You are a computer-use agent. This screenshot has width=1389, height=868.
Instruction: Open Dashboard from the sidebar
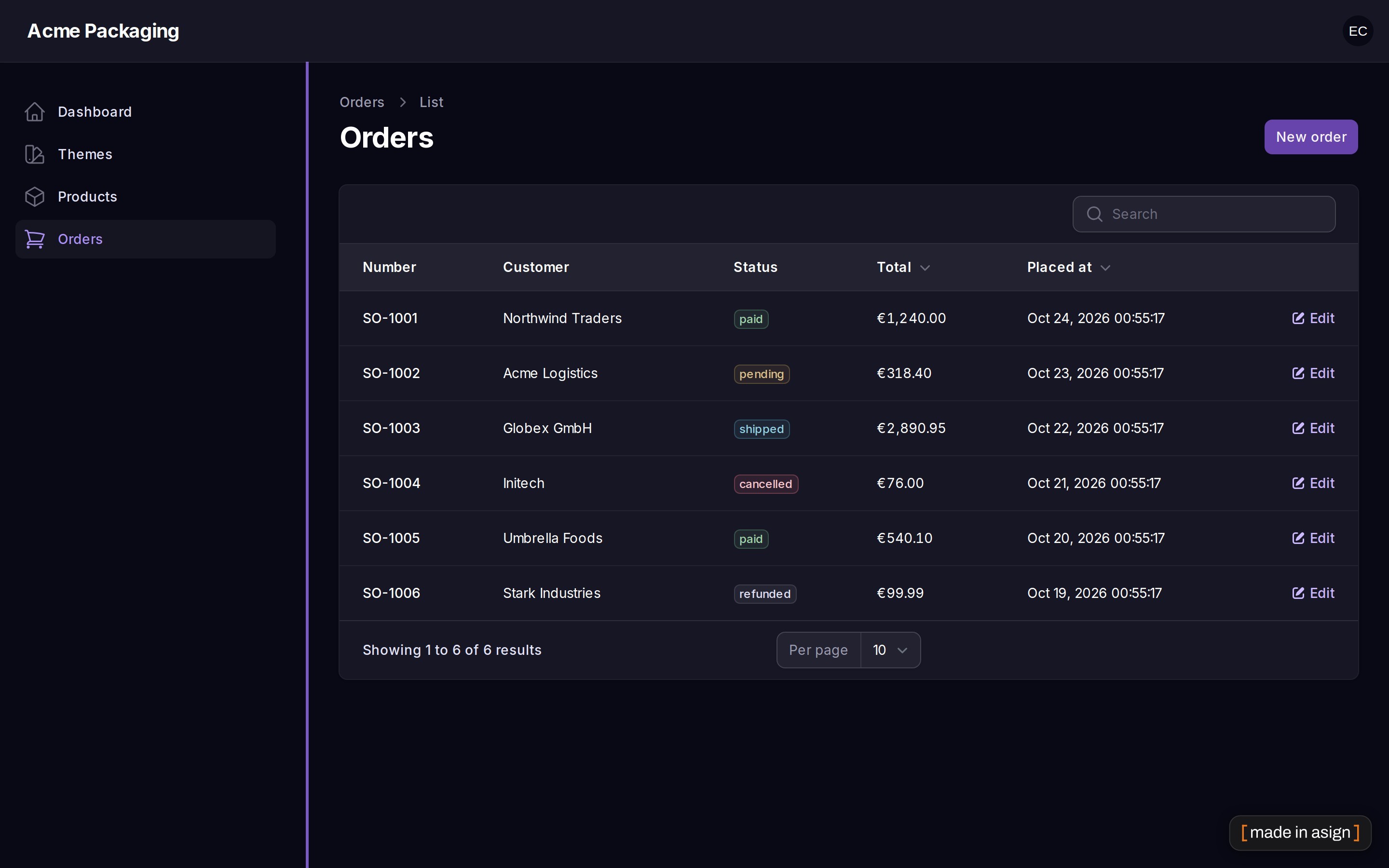click(145, 112)
